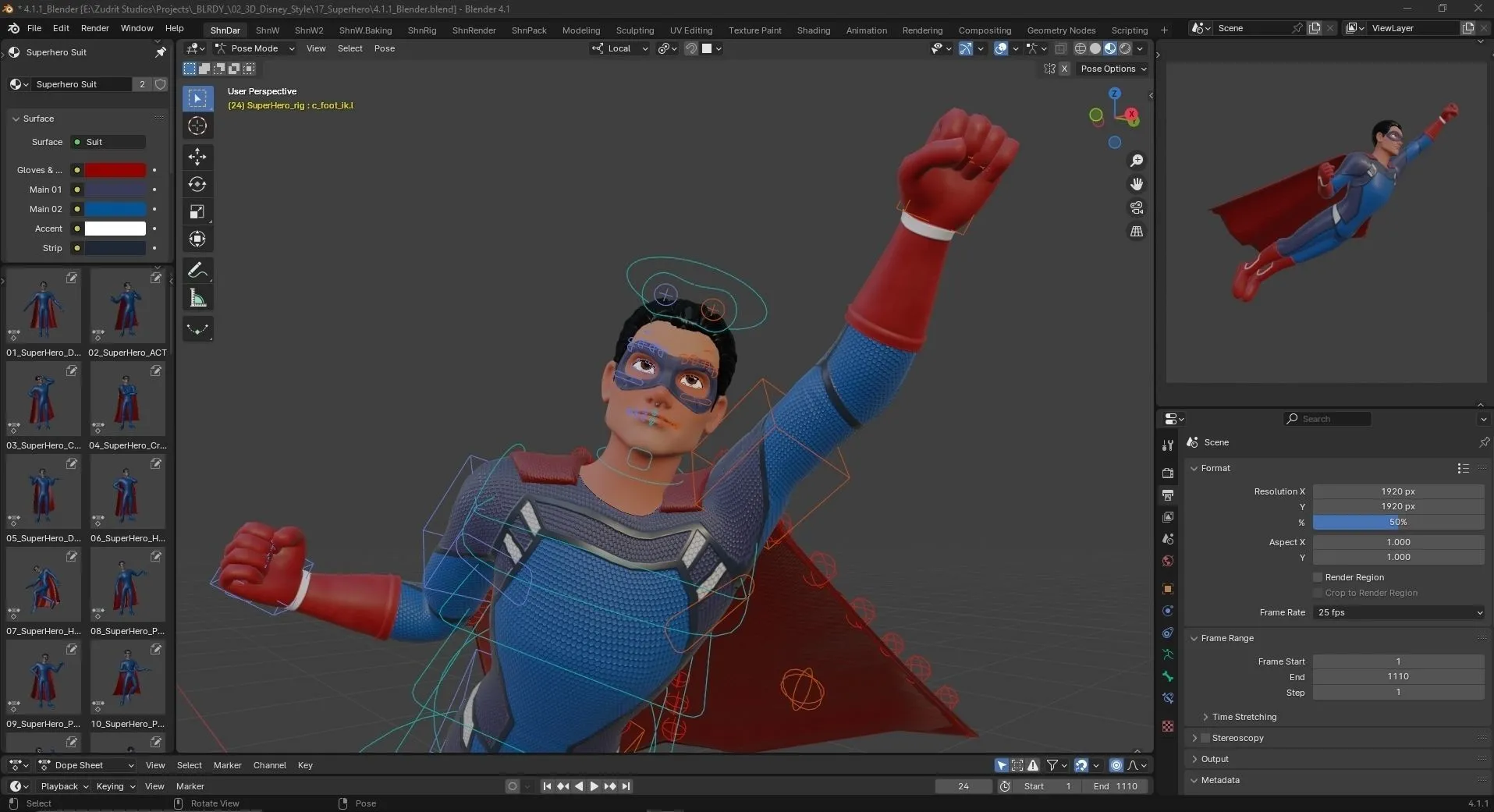The width and height of the screenshot is (1494, 812).
Task: Select the Measure tool
Action: click(x=197, y=297)
